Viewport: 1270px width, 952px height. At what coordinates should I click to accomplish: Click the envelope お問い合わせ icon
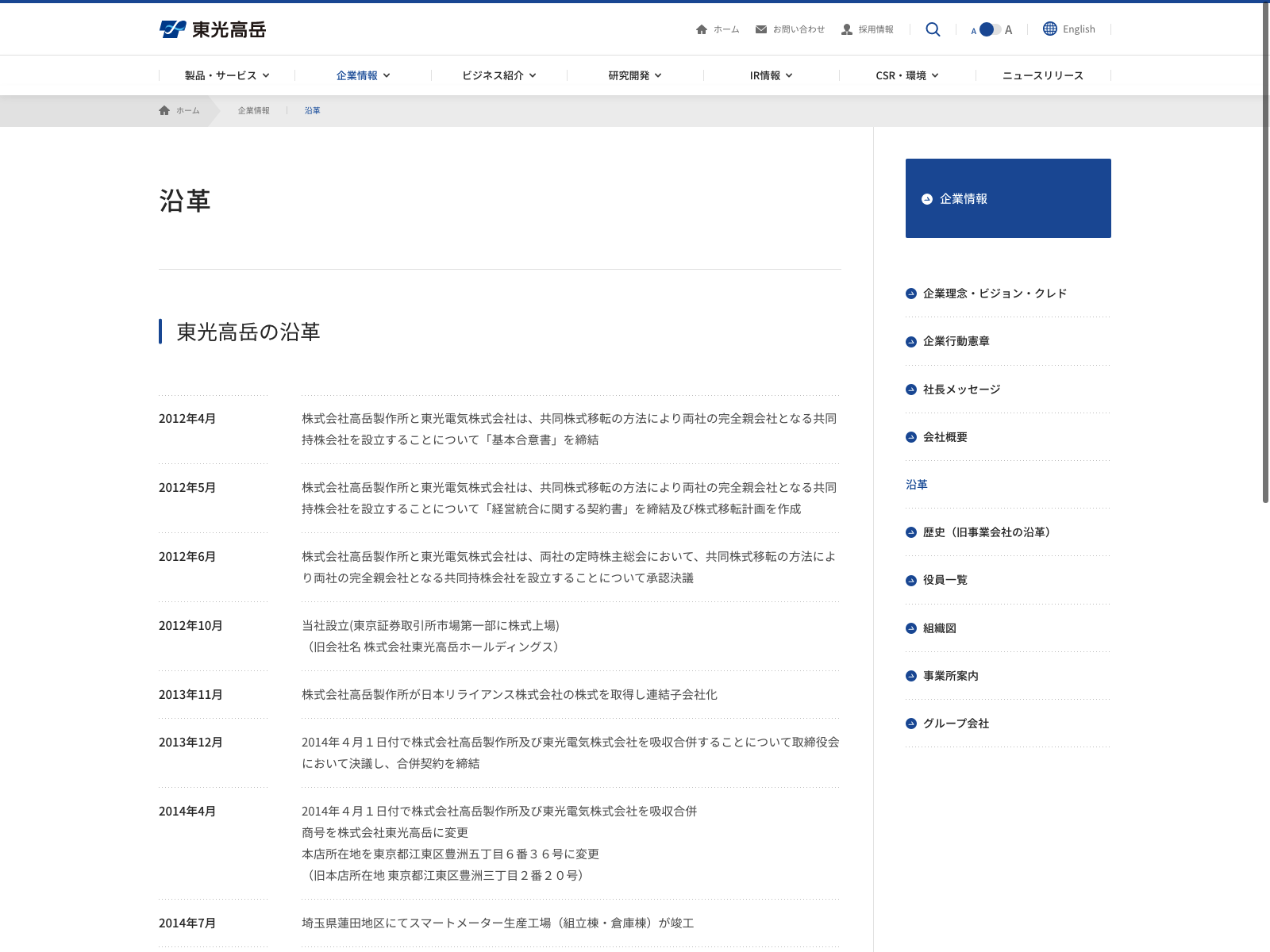pos(761,29)
